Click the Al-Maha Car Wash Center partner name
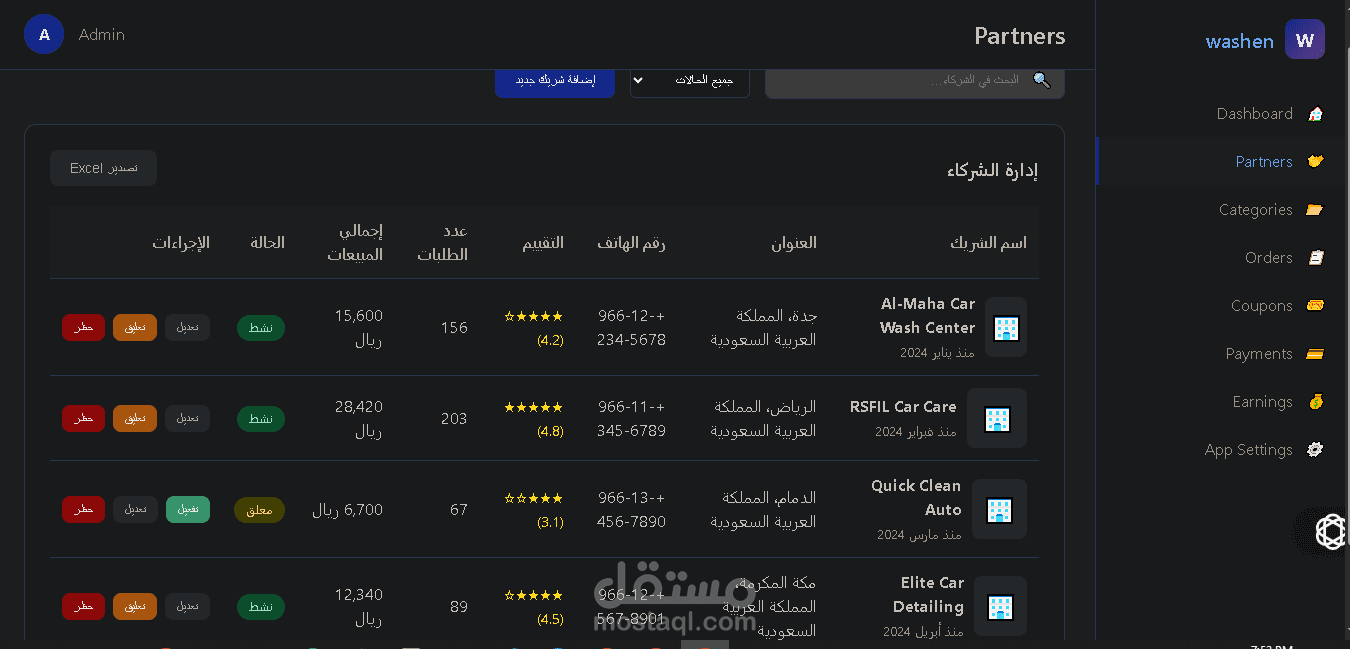The height and width of the screenshot is (649, 1350). [x=927, y=315]
